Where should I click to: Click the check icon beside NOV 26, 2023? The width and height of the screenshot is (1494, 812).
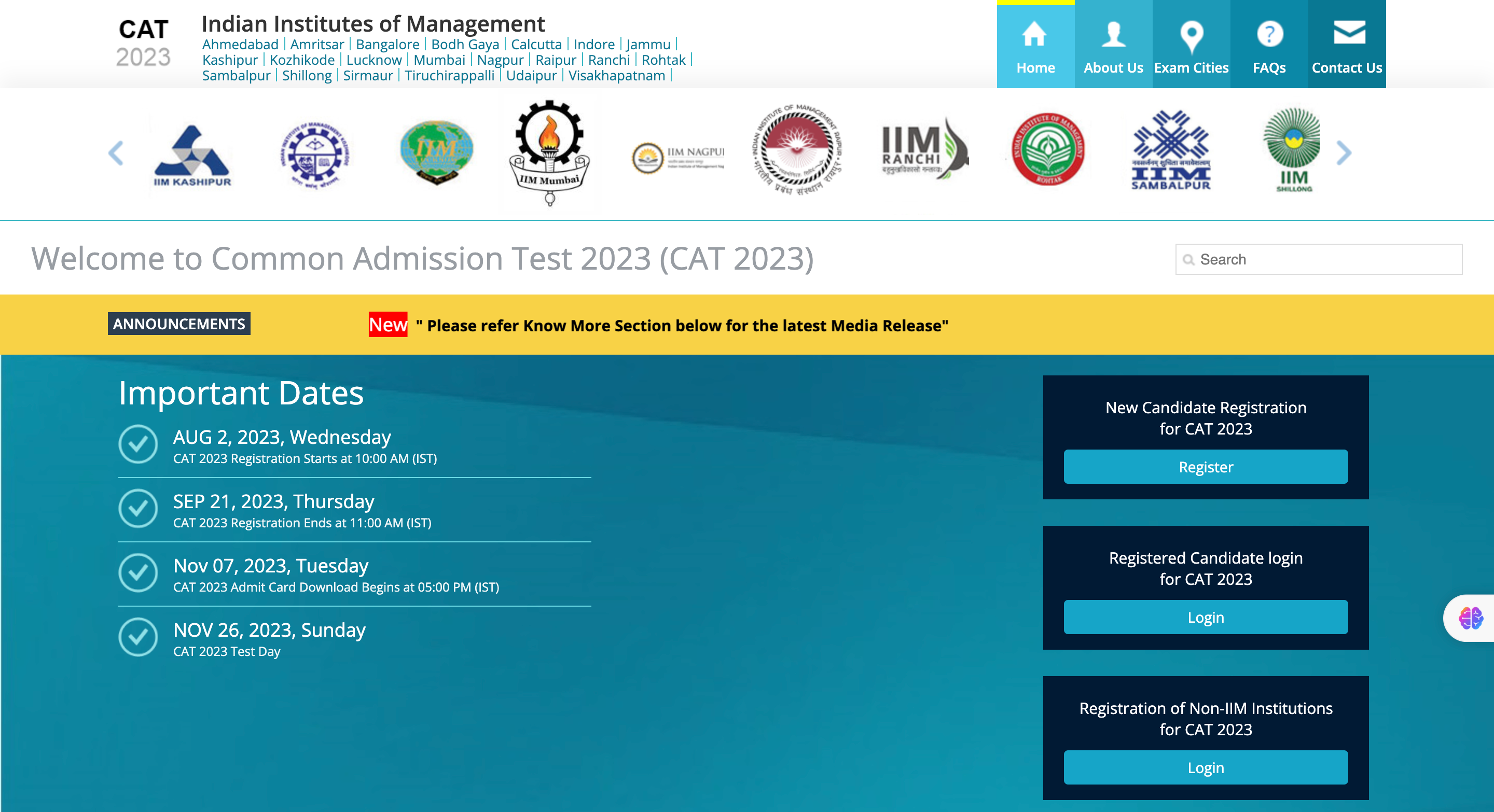(138, 637)
